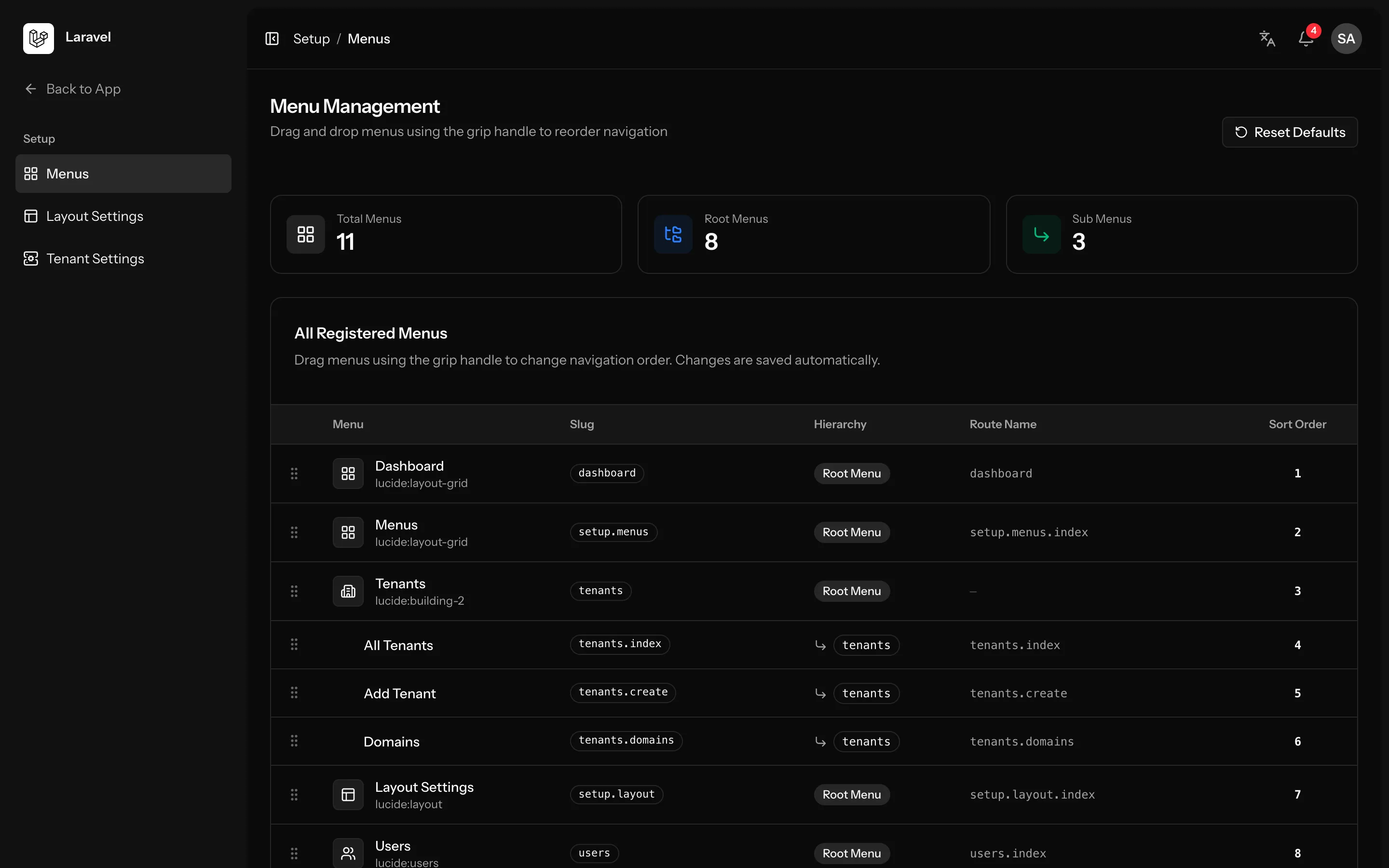Click the Sort Order column header
The height and width of the screenshot is (868, 1389).
click(x=1298, y=424)
